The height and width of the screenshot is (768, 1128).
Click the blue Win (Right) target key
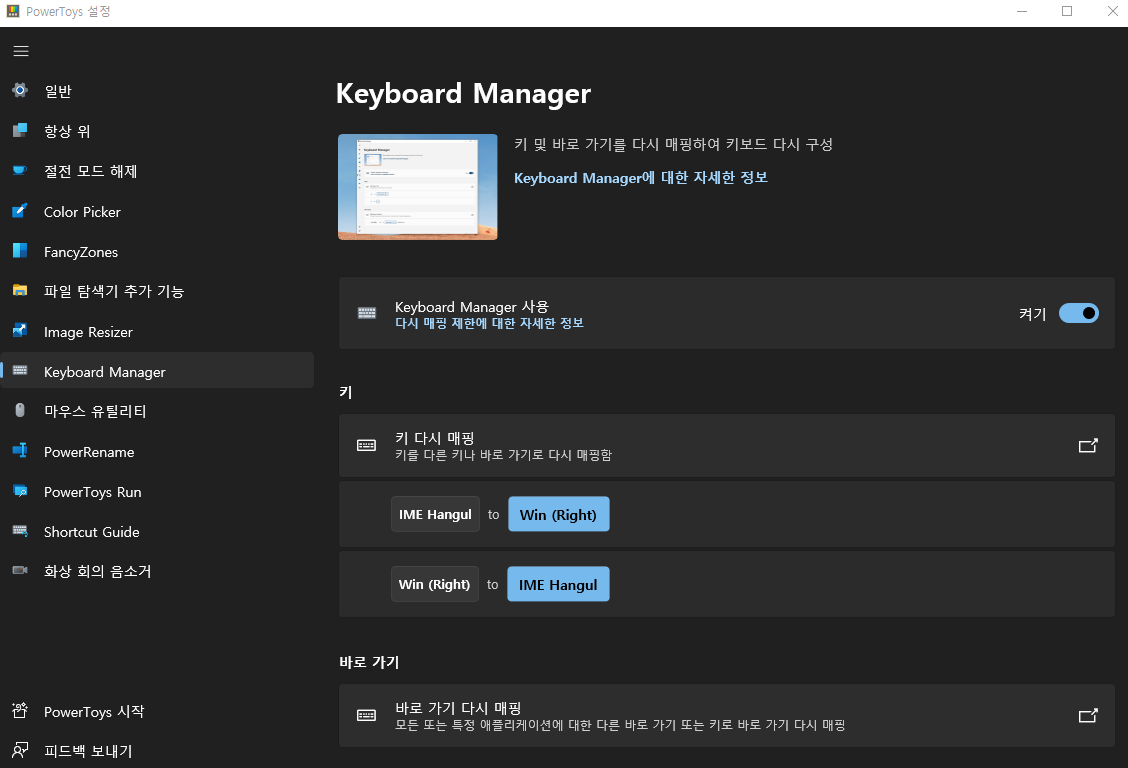click(x=558, y=514)
